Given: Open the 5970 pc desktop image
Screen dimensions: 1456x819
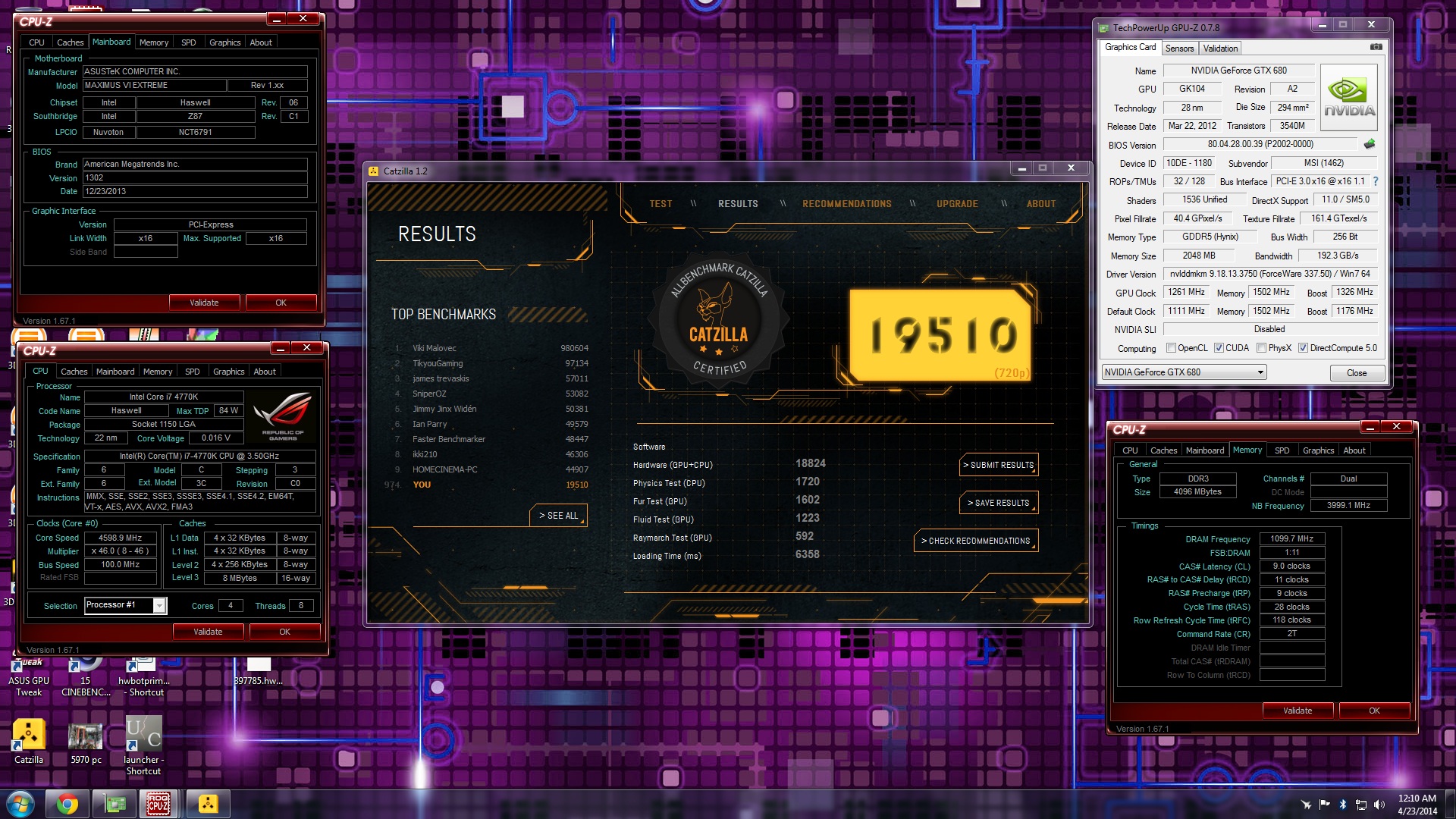Looking at the screenshot, I should 86,743.
